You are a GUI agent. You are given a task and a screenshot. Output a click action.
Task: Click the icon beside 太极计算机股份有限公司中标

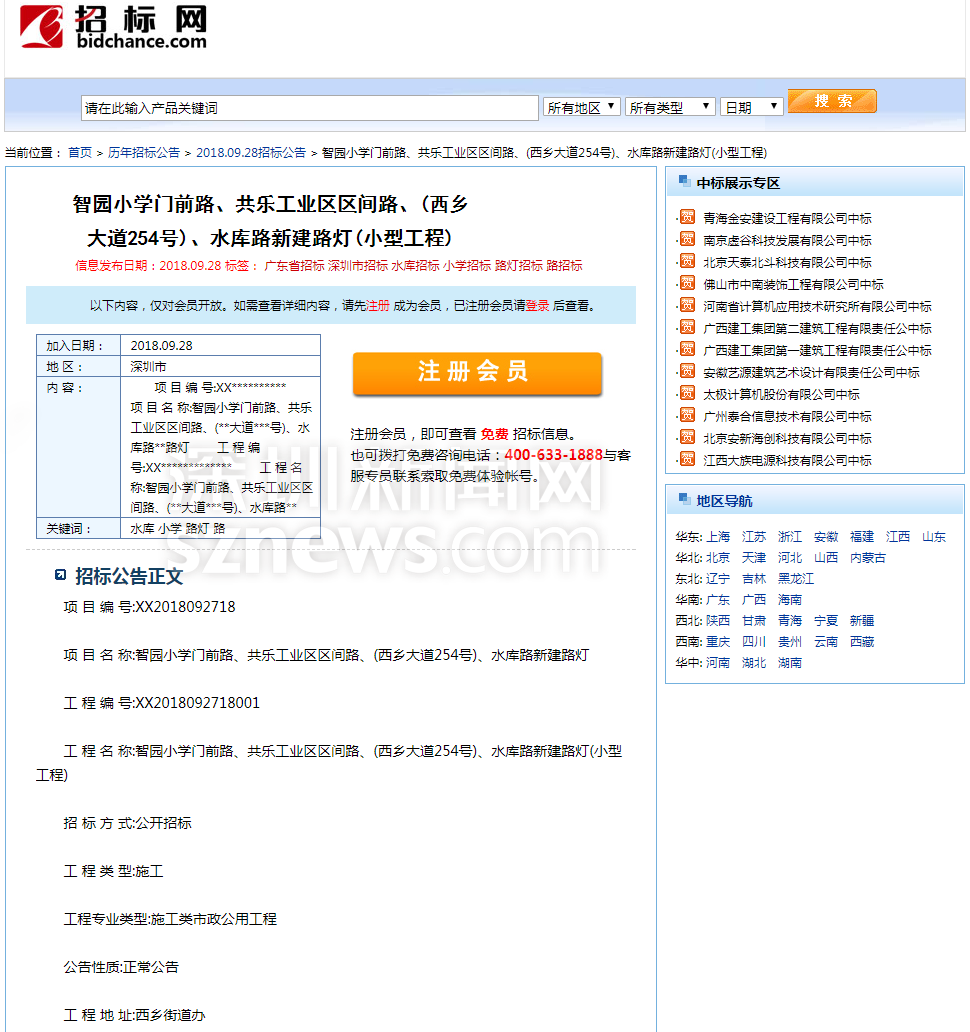[687, 393]
